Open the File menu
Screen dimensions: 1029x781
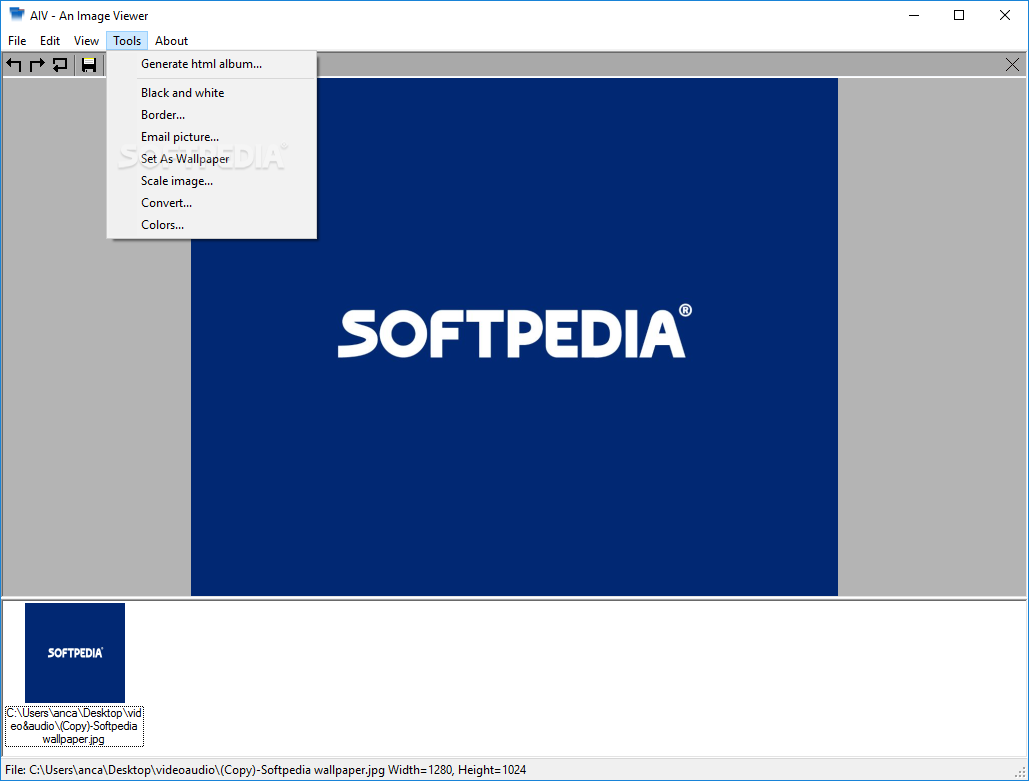pyautogui.click(x=17, y=41)
